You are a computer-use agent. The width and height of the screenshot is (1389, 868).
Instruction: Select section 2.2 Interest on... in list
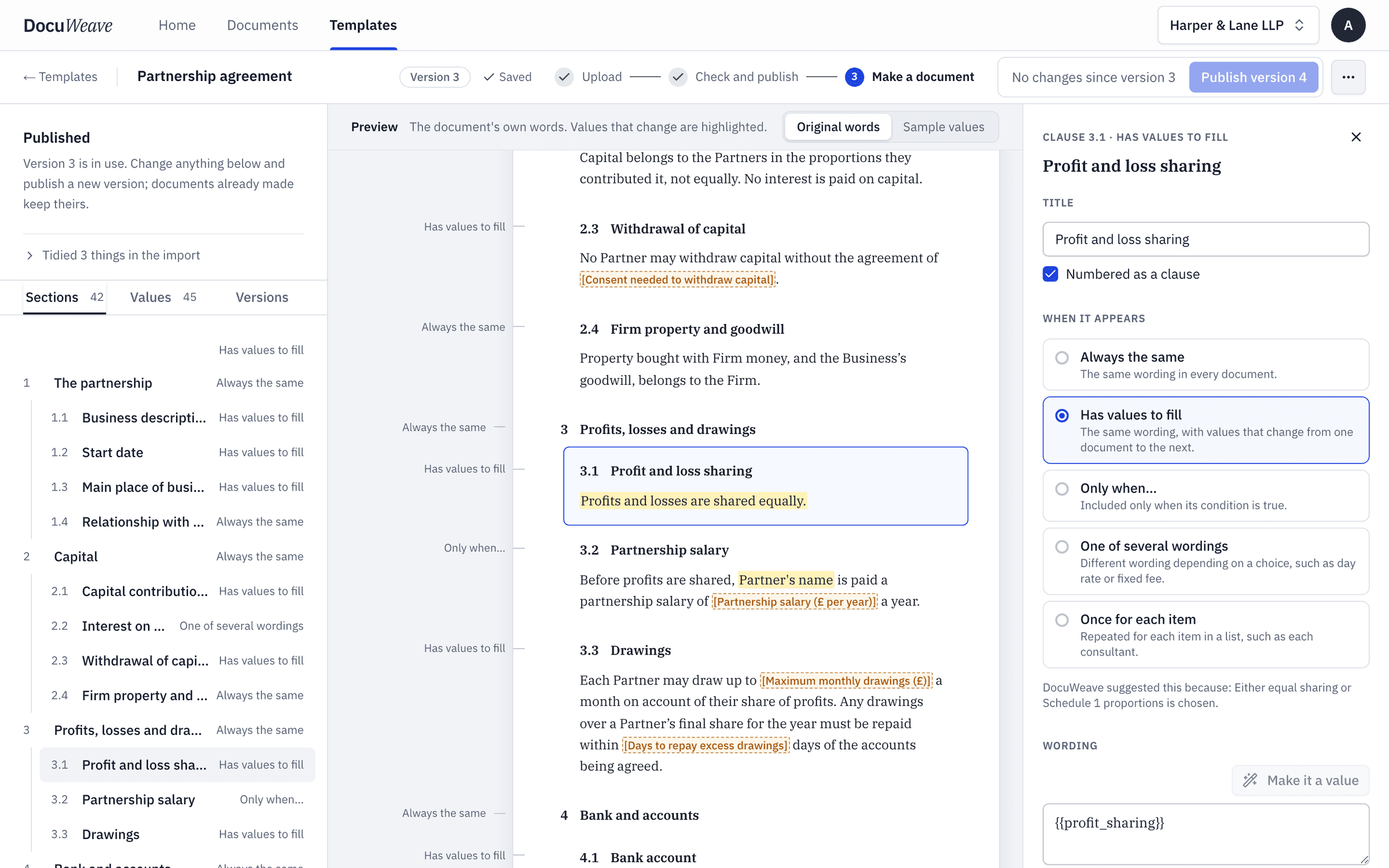point(177,626)
